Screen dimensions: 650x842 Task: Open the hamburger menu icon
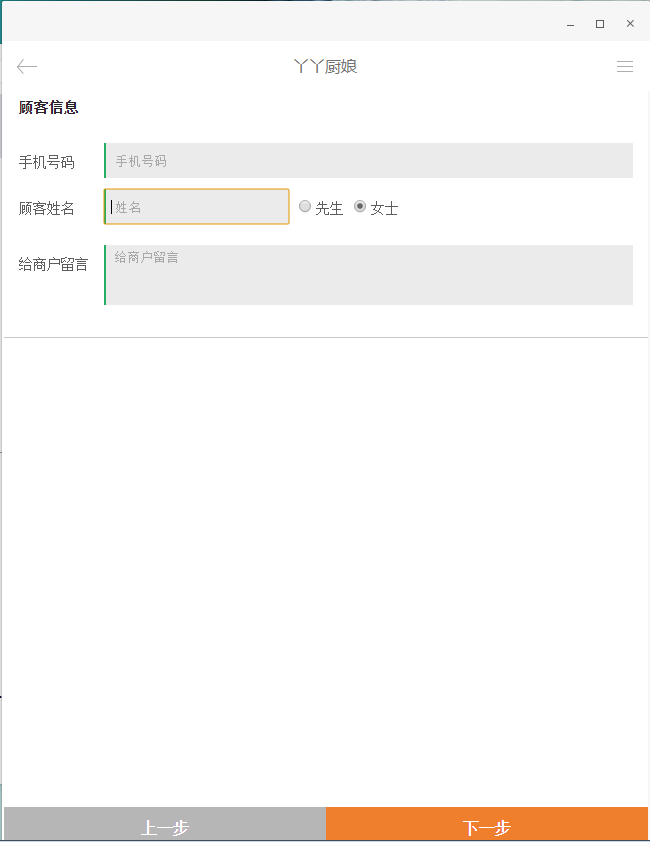tap(625, 67)
